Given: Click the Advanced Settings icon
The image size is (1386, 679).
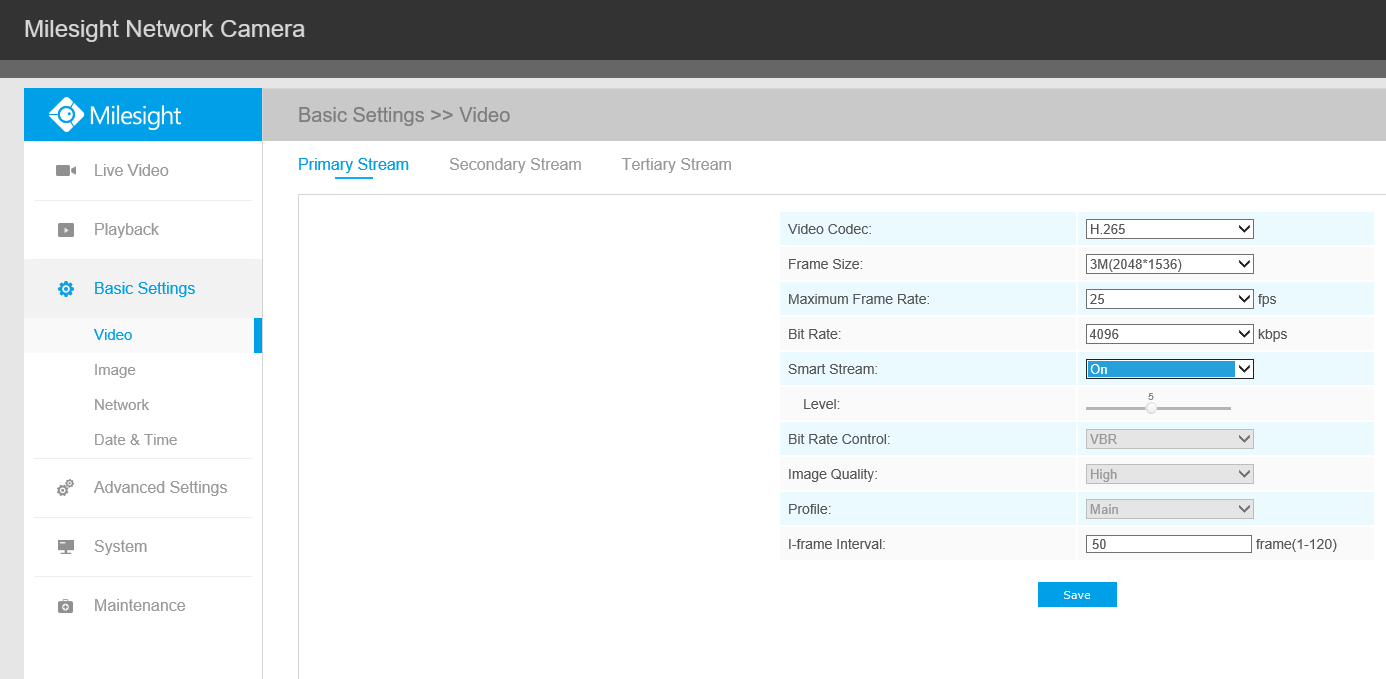Looking at the screenshot, I should 65,487.
